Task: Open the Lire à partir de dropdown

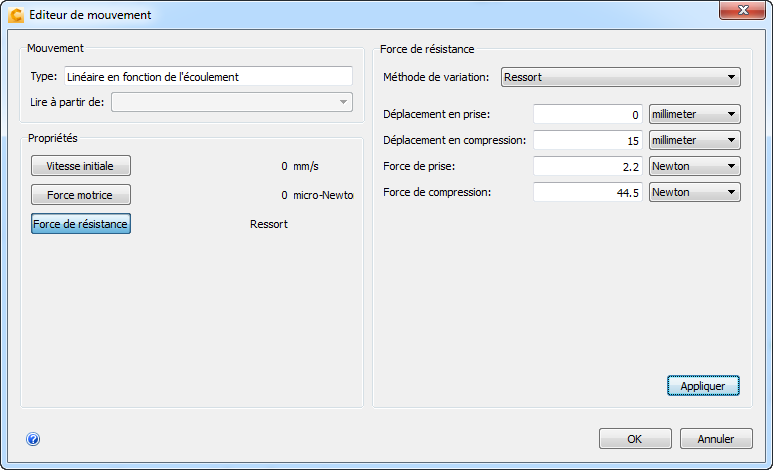Action: [232, 102]
